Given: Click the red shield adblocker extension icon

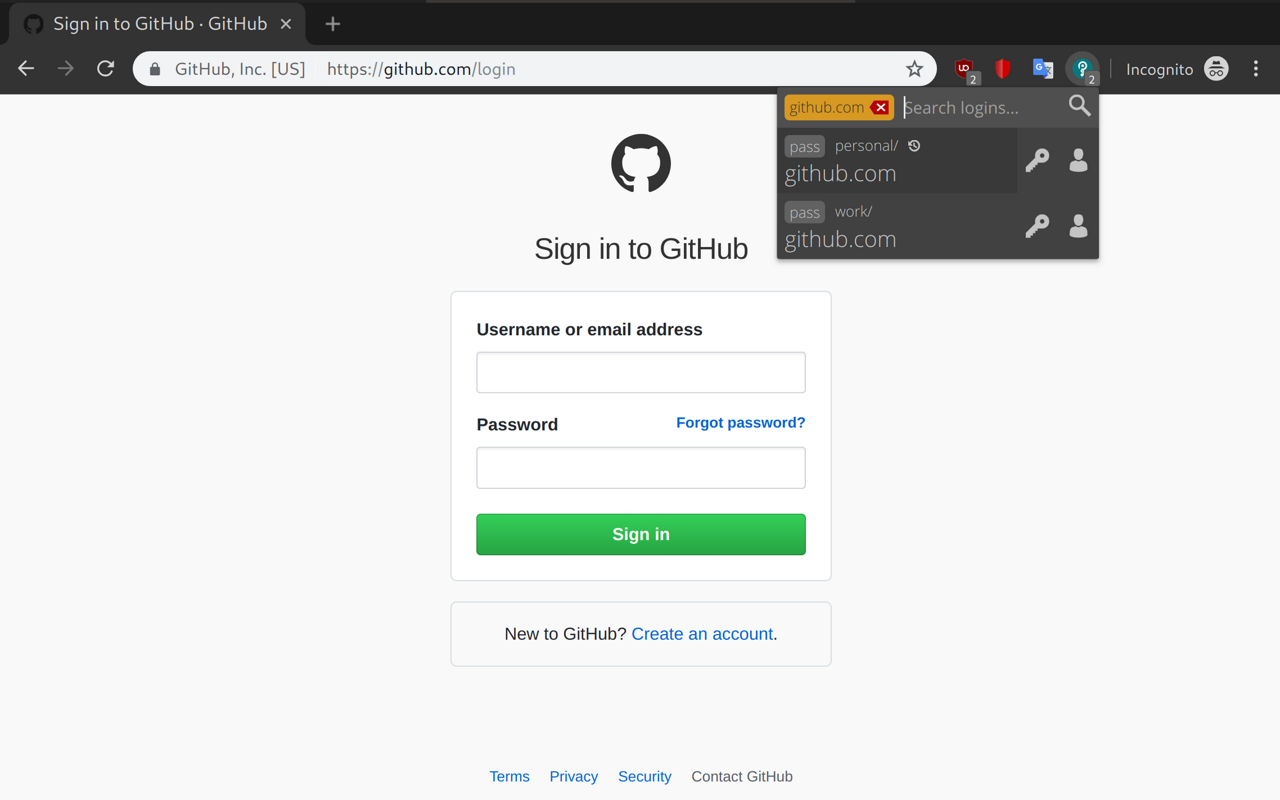Looking at the screenshot, I should 1003,69.
